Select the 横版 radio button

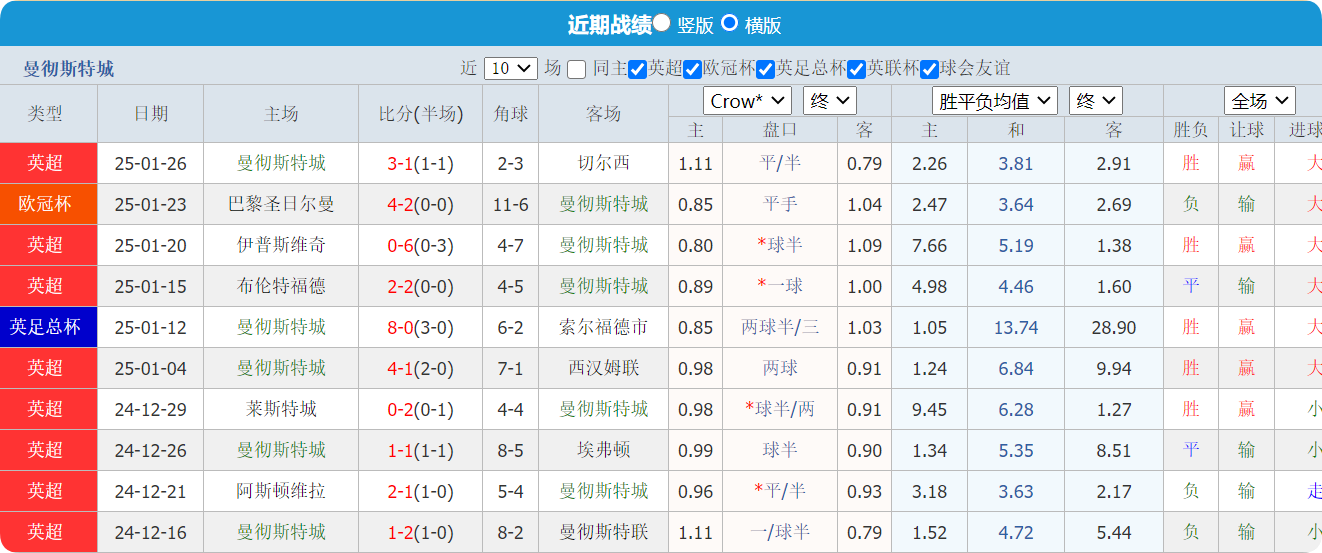tap(730, 23)
